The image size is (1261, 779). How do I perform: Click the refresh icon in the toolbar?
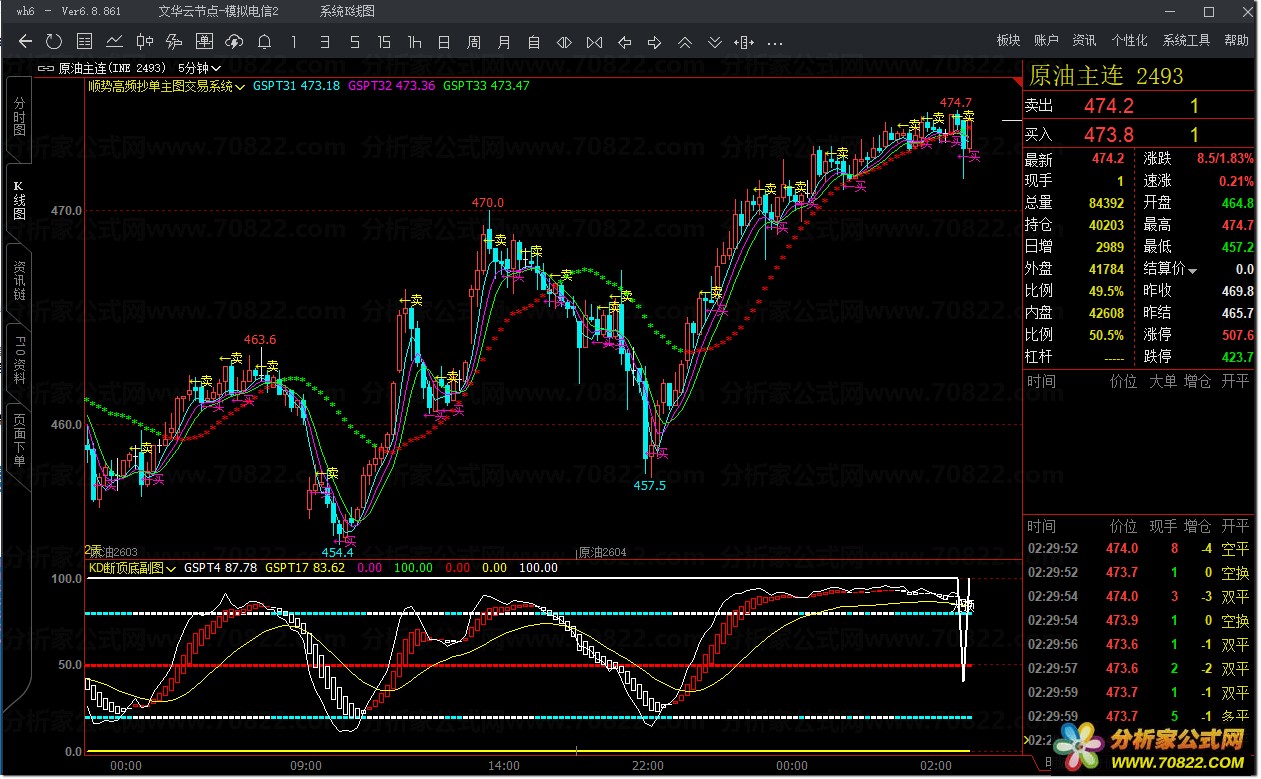pos(54,41)
